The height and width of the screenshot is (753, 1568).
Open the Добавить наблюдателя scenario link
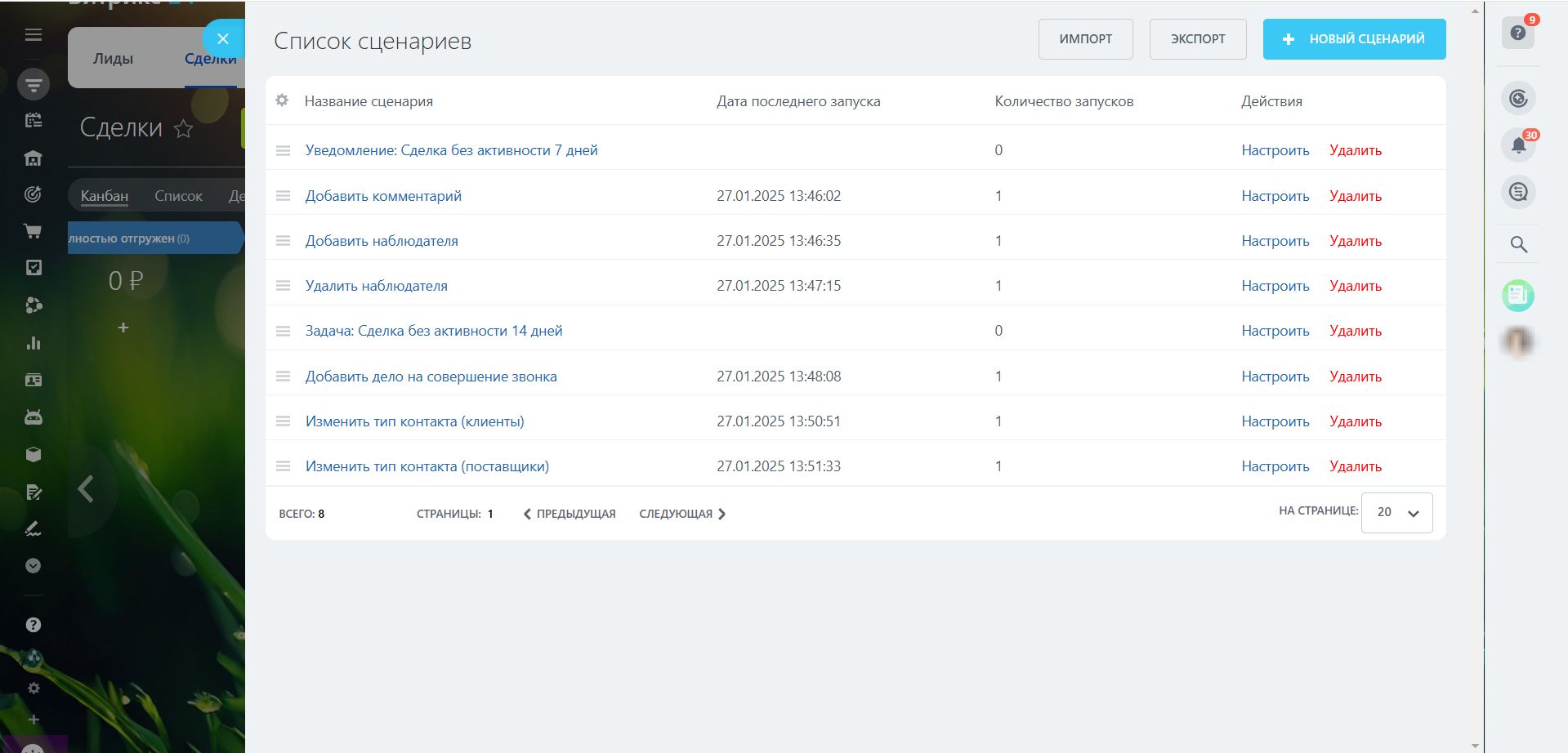(382, 241)
